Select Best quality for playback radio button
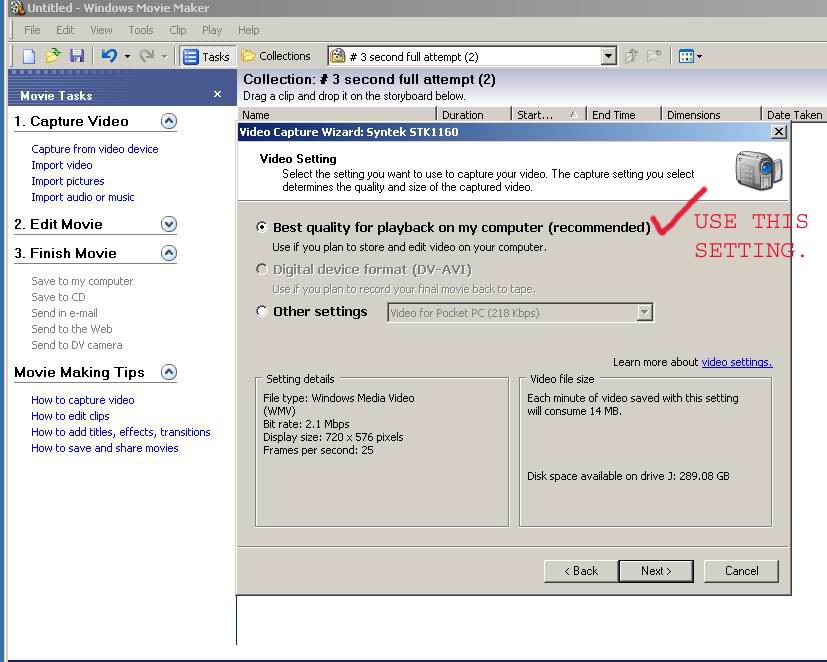 click(x=262, y=227)
